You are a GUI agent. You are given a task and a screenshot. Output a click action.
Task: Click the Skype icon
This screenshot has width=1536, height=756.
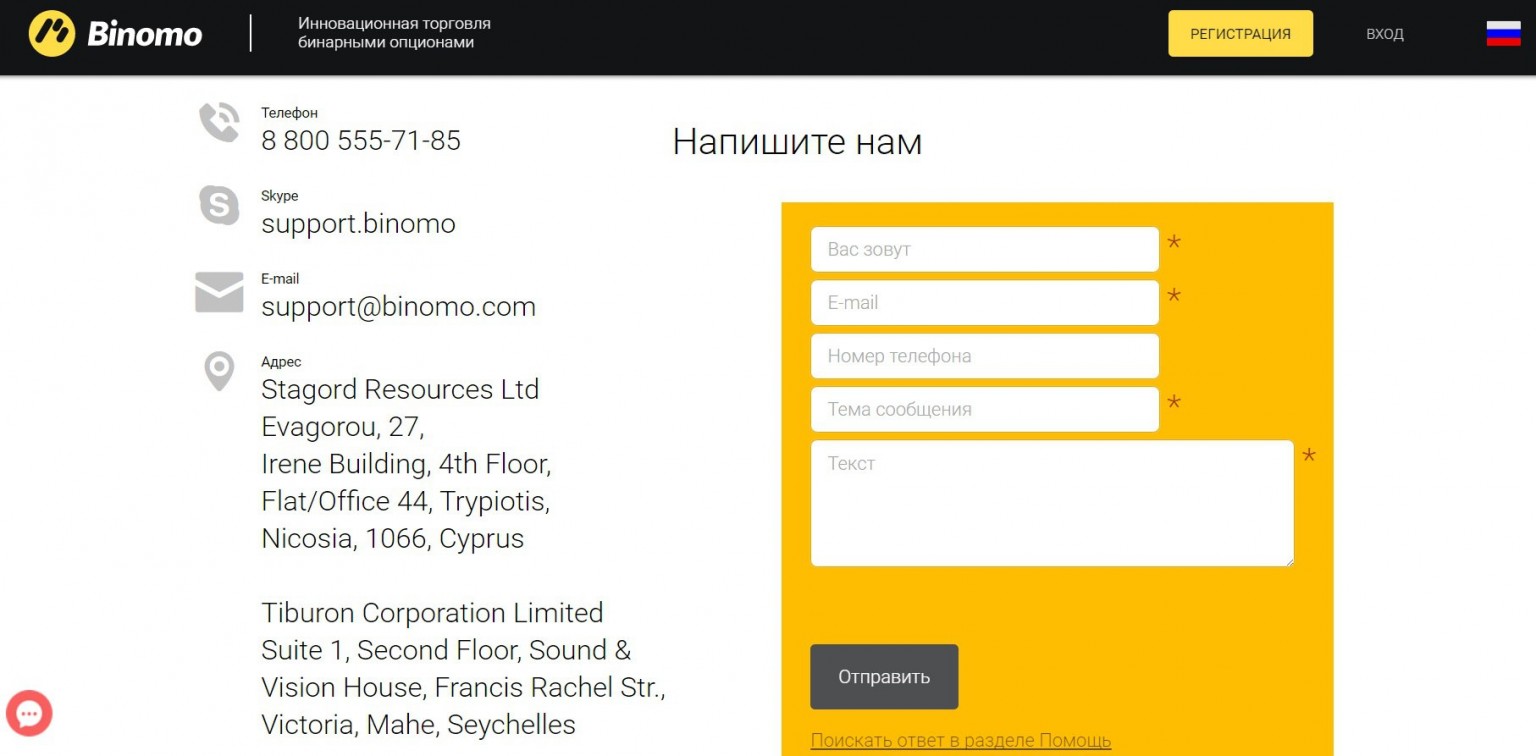pyautogui.click(x=219, y=205)
